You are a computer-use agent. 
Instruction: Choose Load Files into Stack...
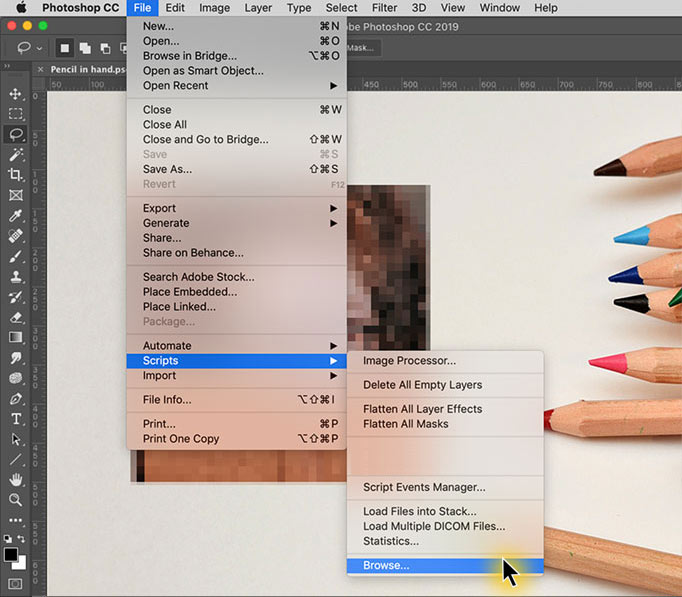[445, 511]
